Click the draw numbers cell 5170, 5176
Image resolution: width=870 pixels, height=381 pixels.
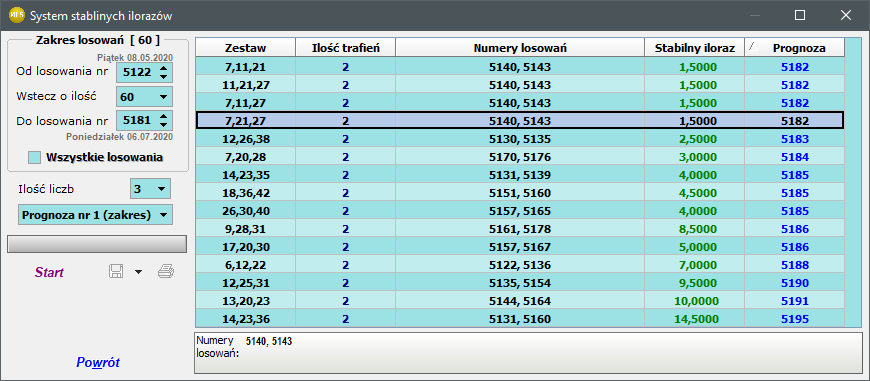pyautogui.click(x=520, y=157)
